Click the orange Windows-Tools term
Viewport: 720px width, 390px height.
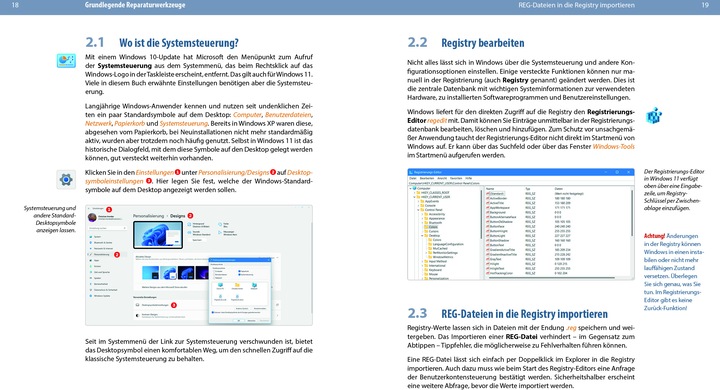(x=613, y=147)
